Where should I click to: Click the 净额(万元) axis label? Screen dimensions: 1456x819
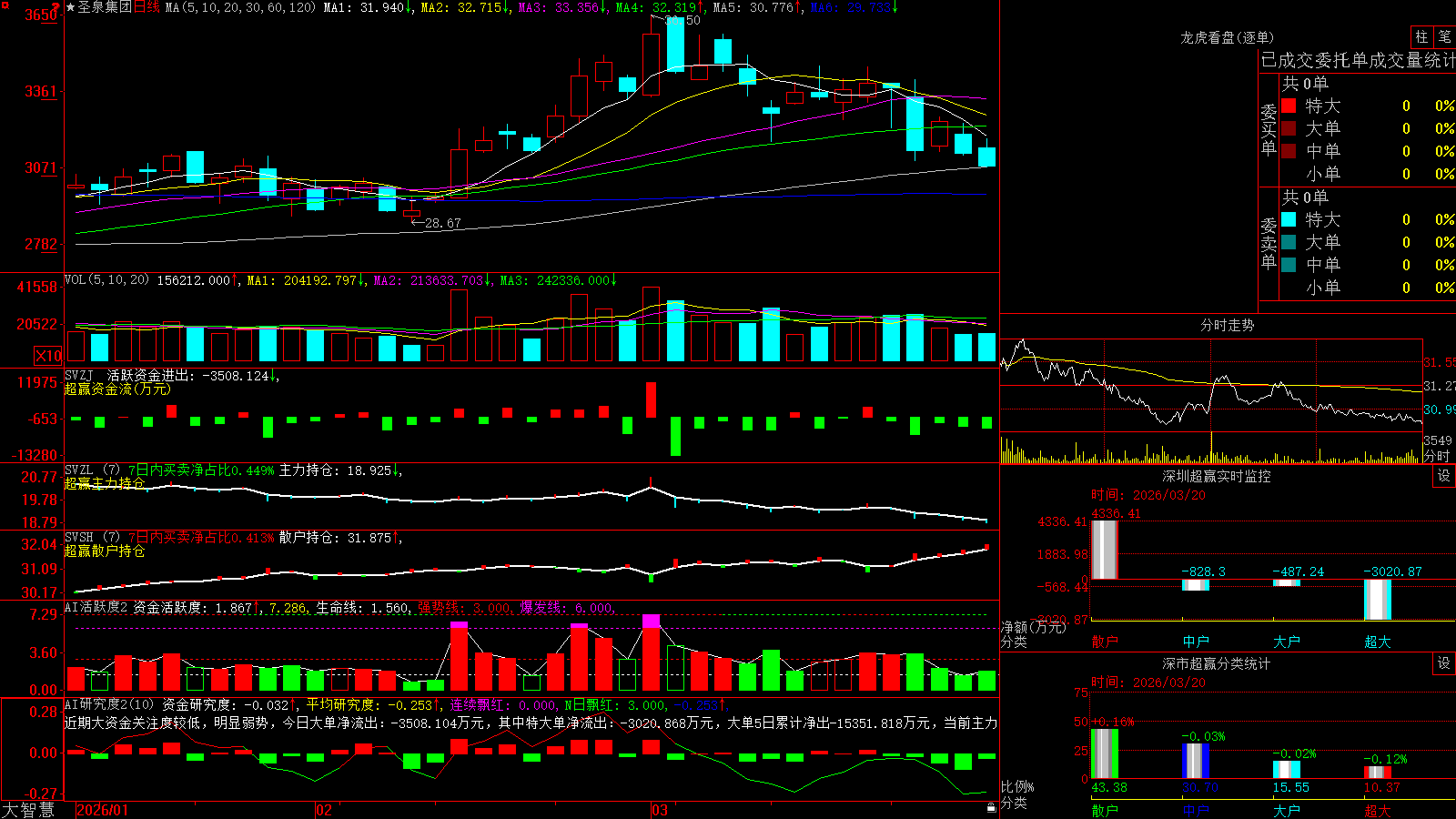click(x=1033, y=627)
